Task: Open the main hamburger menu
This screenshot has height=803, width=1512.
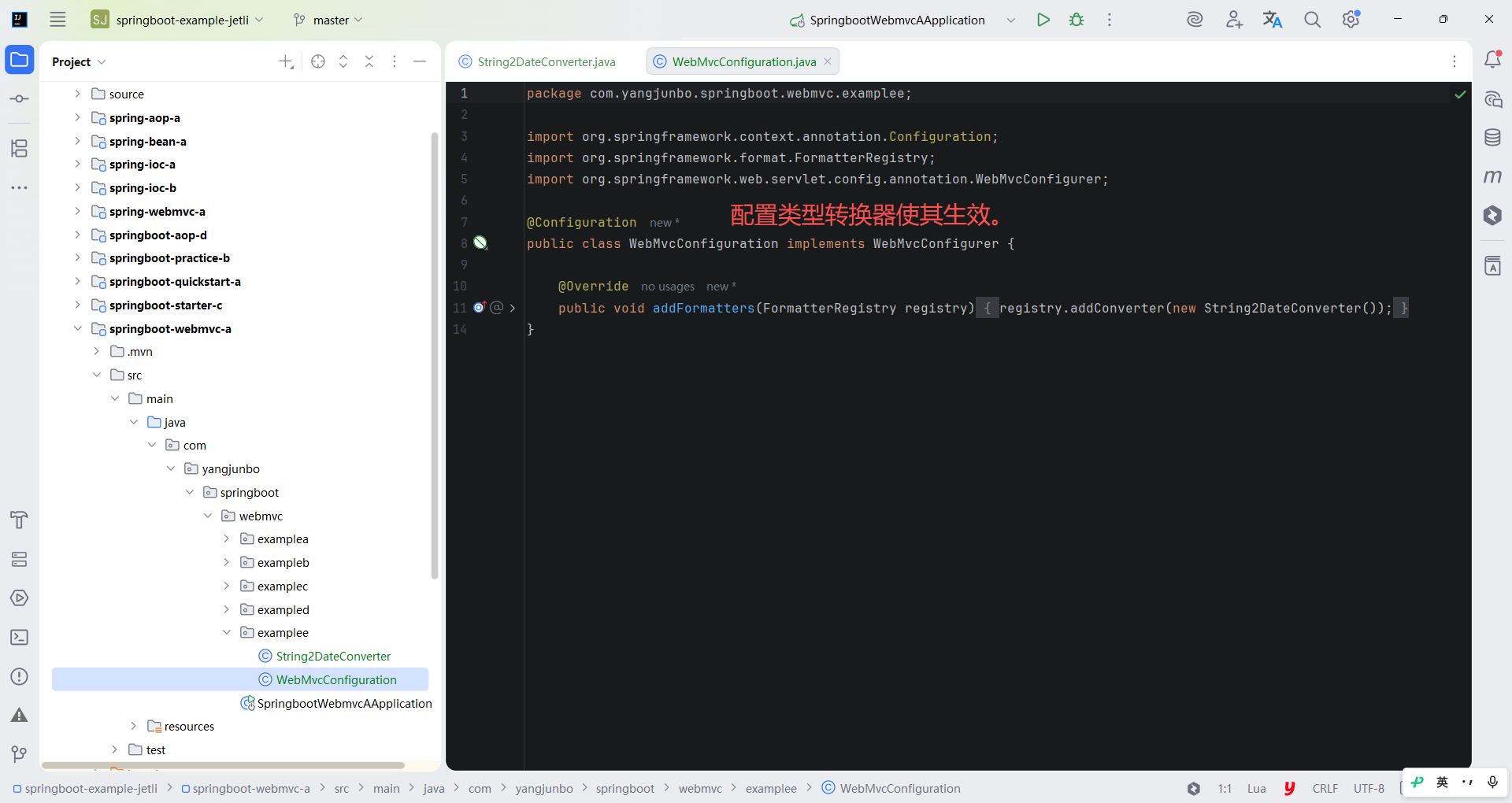Action: point(57,20)
